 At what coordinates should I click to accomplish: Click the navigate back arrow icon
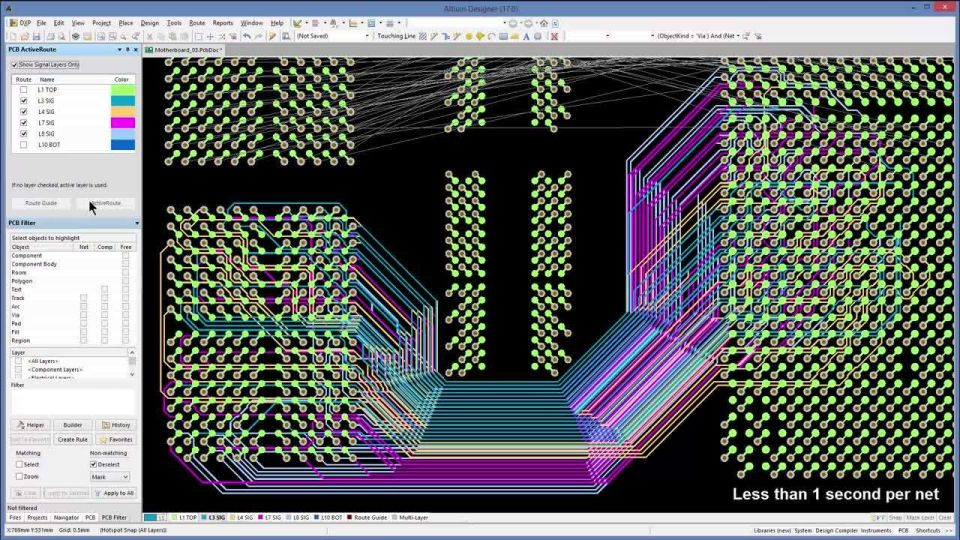click(x=513, y=23)
